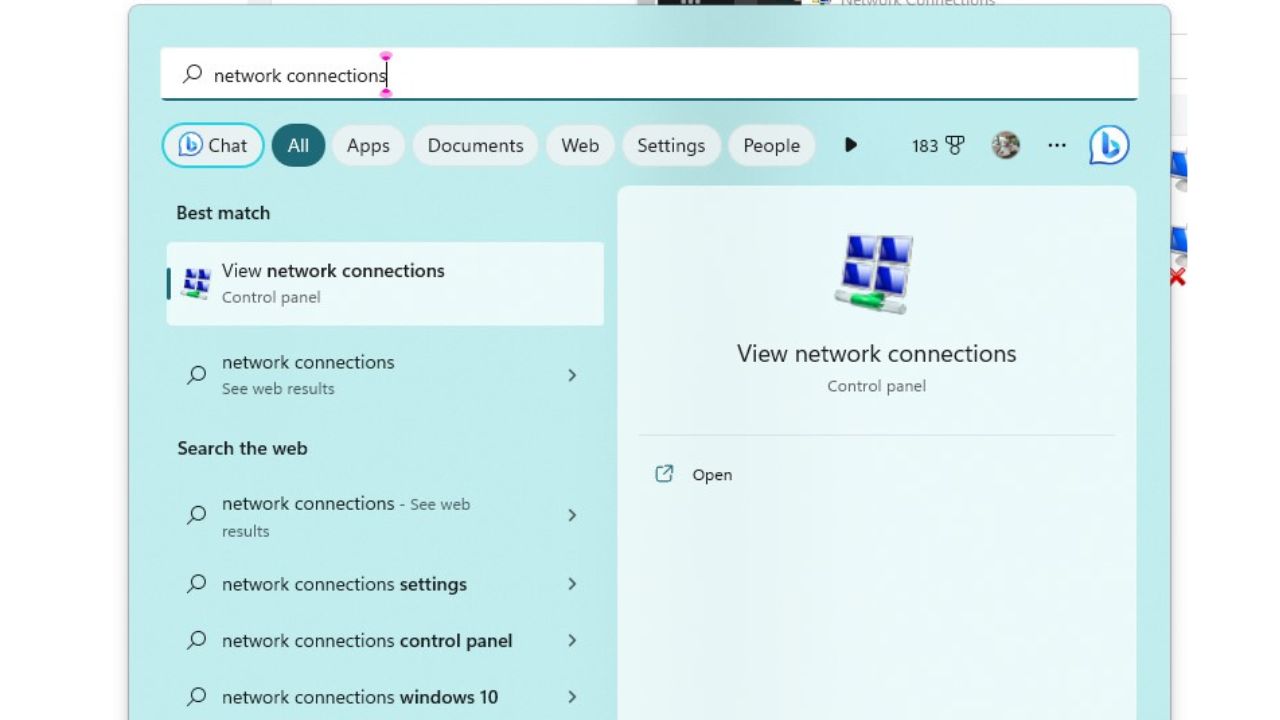The image size is (1280, 720).
Task: Switch to the Apps filter
Action: [368, 145]
